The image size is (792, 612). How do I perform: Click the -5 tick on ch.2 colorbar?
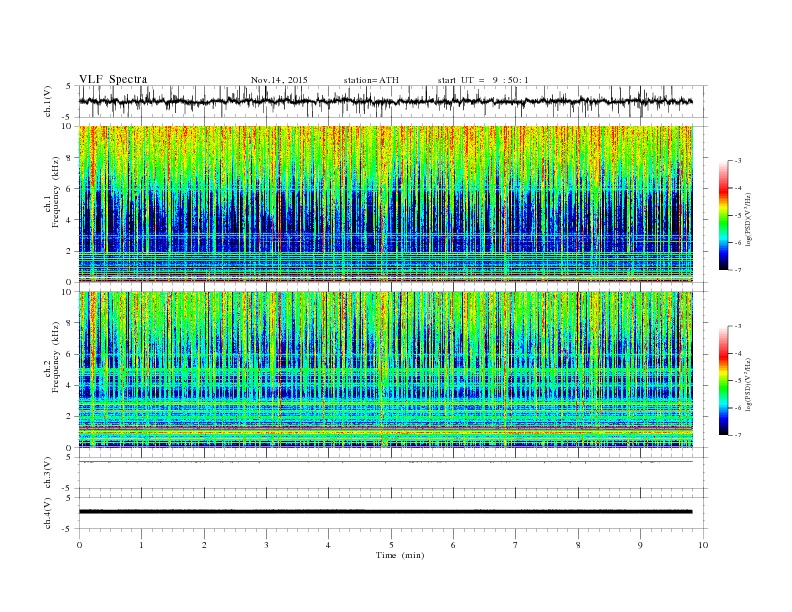[x=737, y=381]
